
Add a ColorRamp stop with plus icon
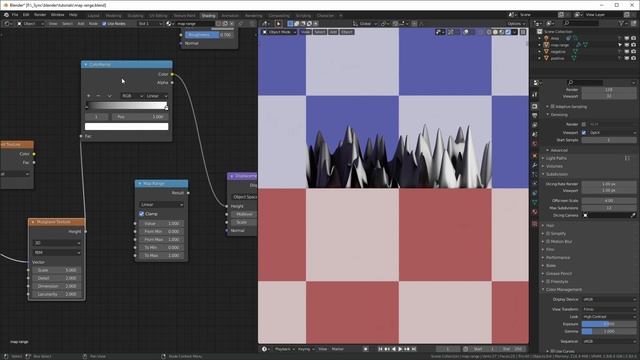click(x=89, y=96)
